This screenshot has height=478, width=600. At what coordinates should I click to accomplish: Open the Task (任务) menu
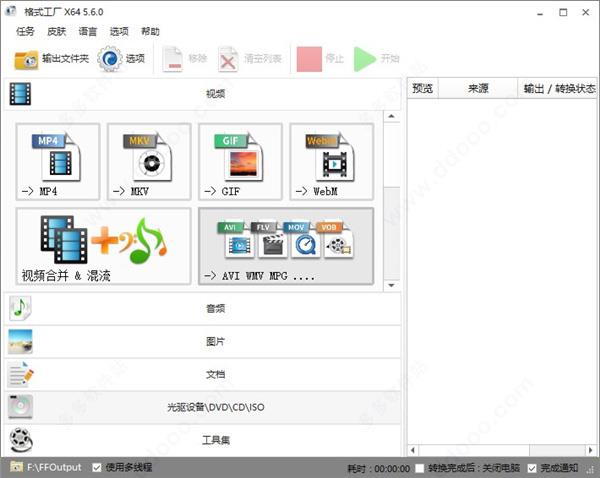tap(25, 32)
